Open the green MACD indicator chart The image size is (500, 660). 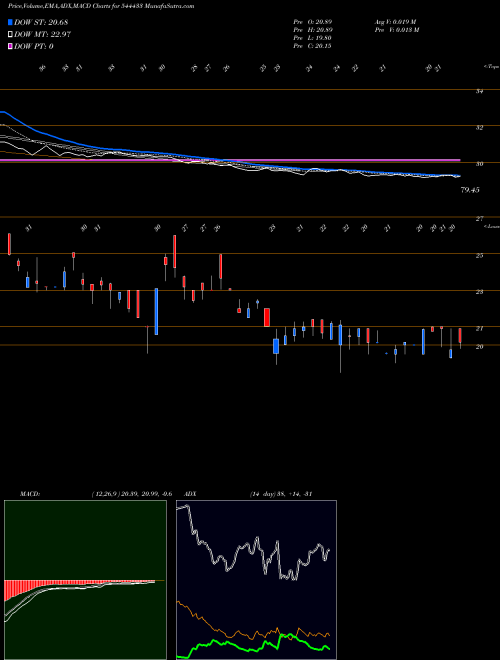[85, 580]
